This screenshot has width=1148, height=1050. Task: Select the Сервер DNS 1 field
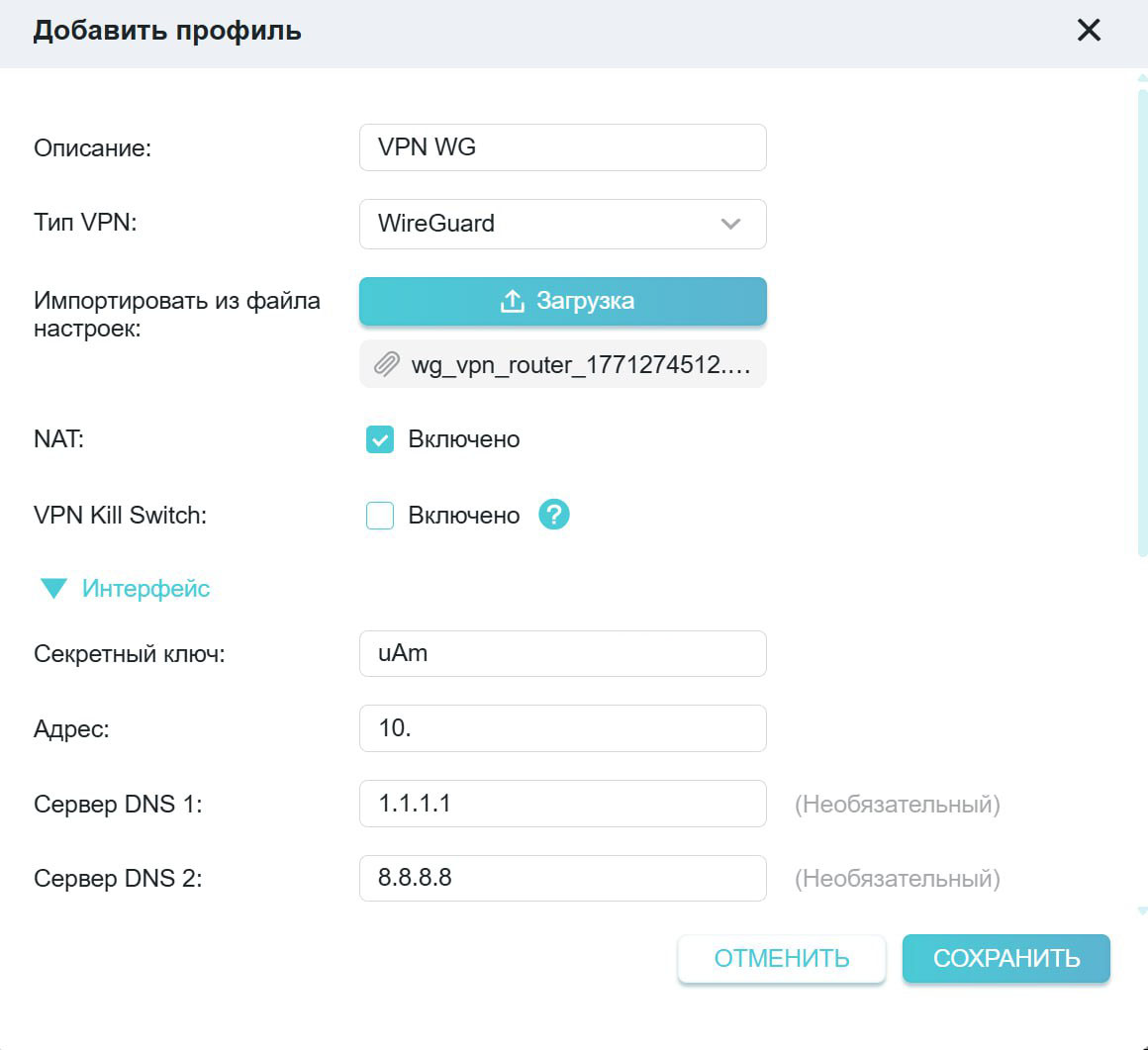coord(562,804)
